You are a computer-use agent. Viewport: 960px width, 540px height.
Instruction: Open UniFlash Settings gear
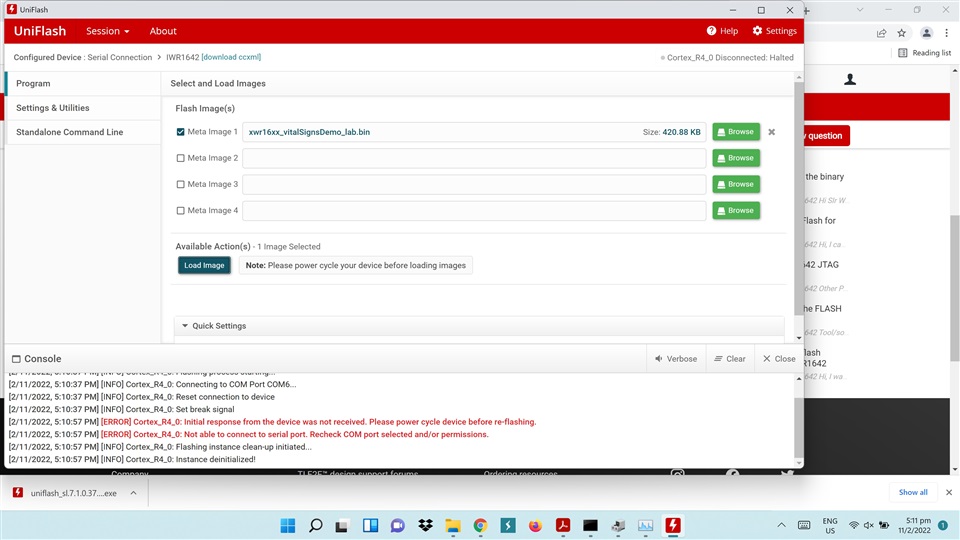(x=774, y=31)
